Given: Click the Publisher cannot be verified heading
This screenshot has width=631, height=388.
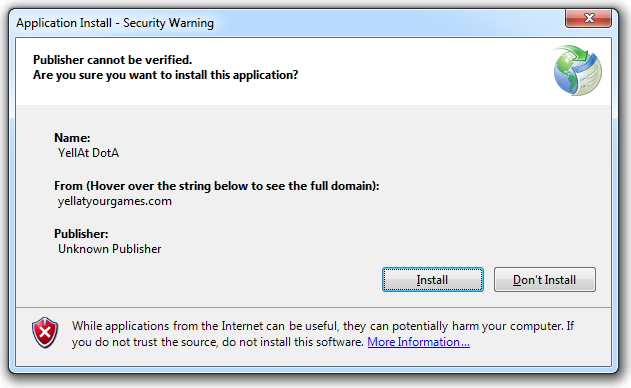Looking at the screenshot, I should tap(113, 60).
